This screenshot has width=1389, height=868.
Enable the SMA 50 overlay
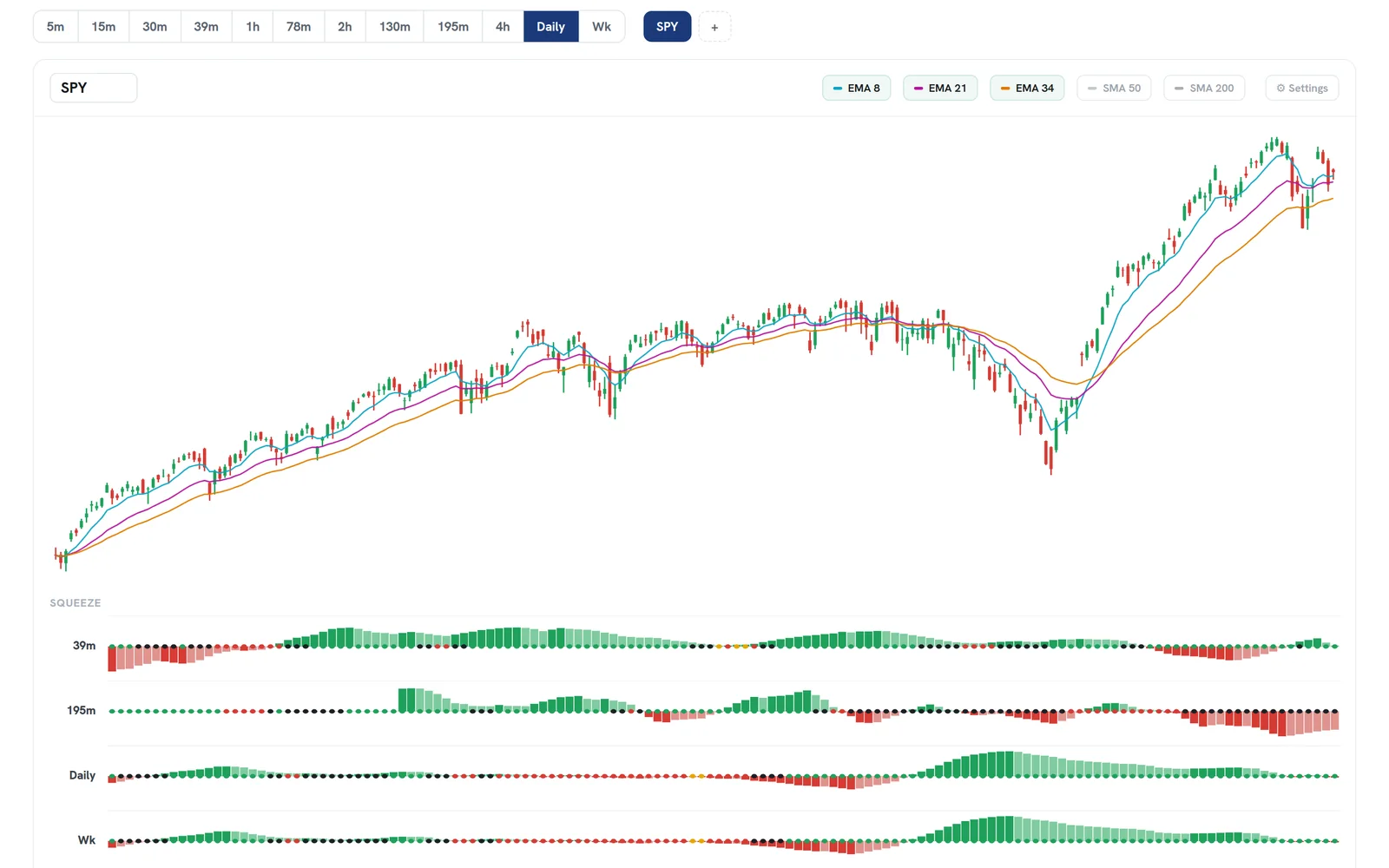1114,88
